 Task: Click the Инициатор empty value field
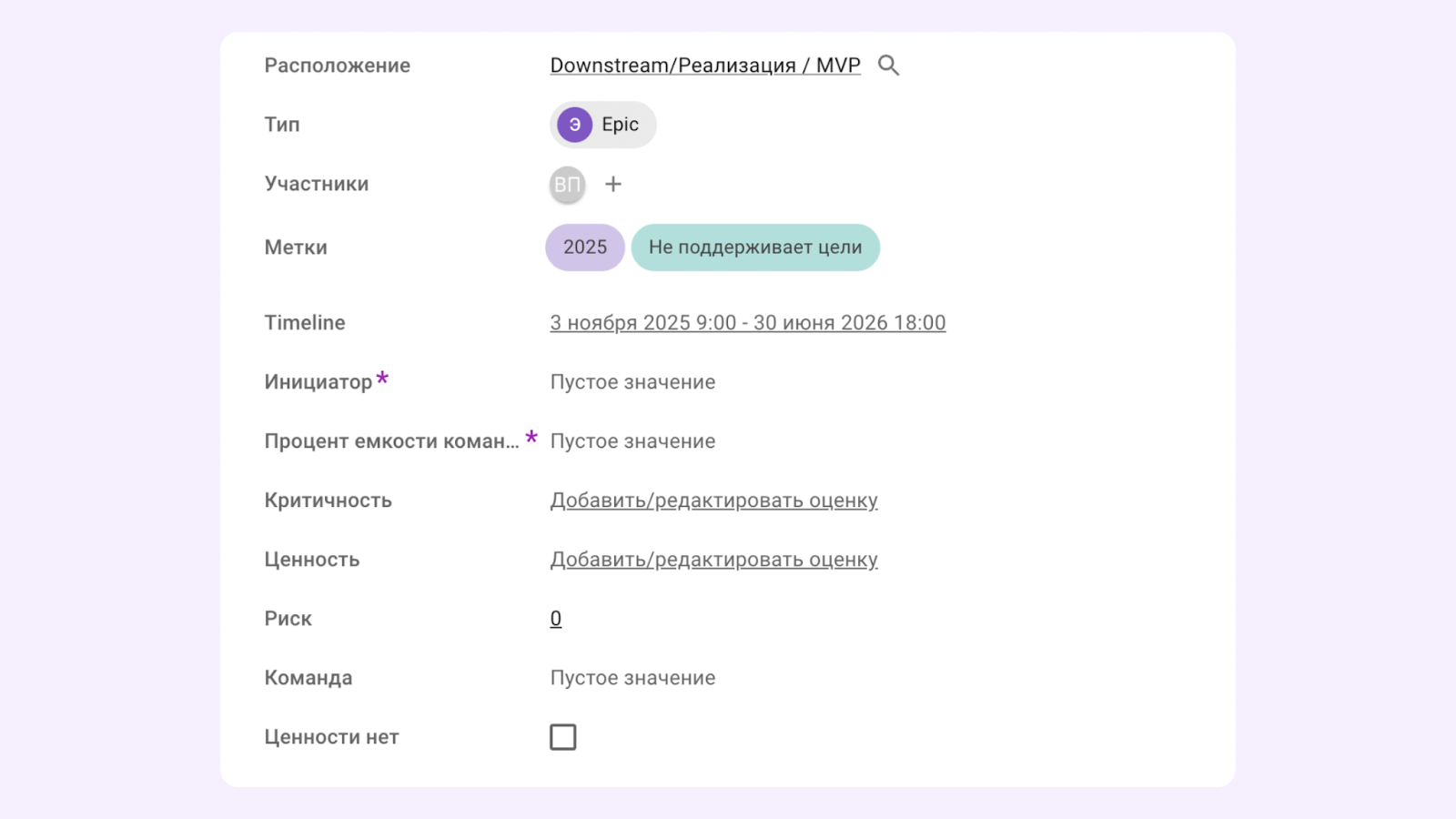tap(632, 381)
